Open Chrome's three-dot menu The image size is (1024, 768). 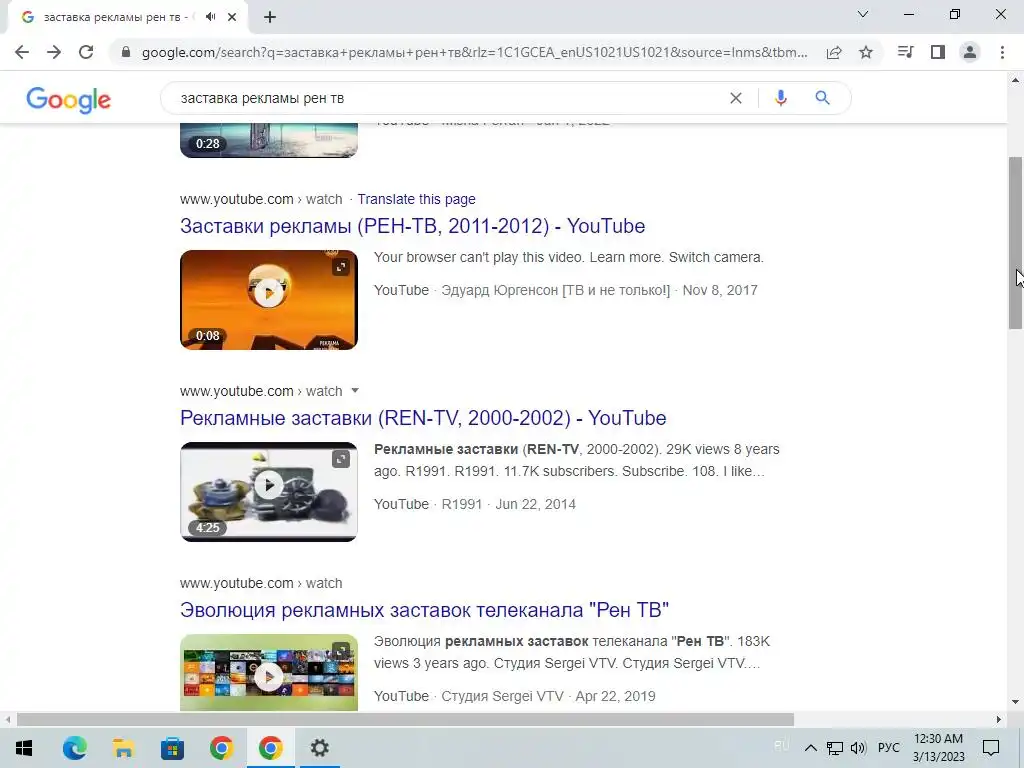coord(1002,52)
